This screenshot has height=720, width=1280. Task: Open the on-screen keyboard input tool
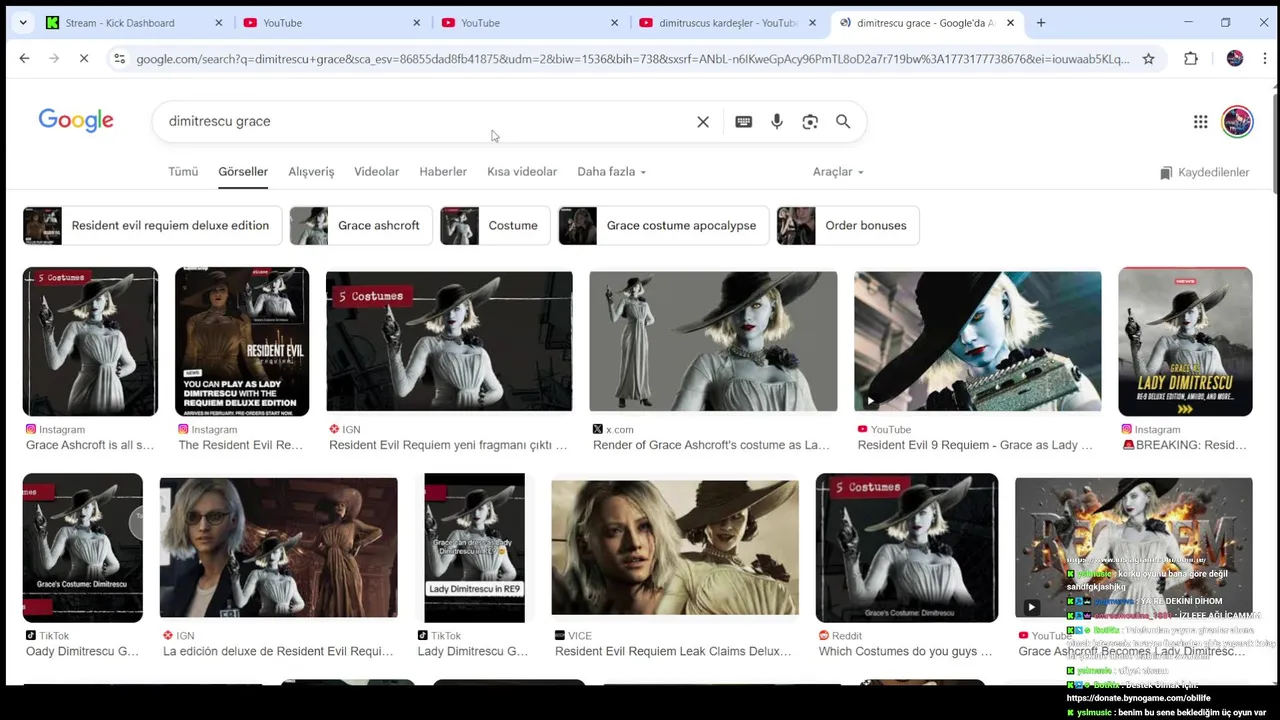[x=743, y=121]
